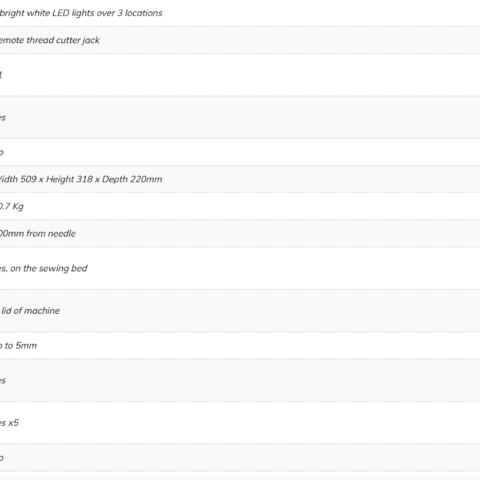The height and width of the screenshot is (480, 480).
Task: Select the word 'LED' in top row
Action: tap(61, 13)
